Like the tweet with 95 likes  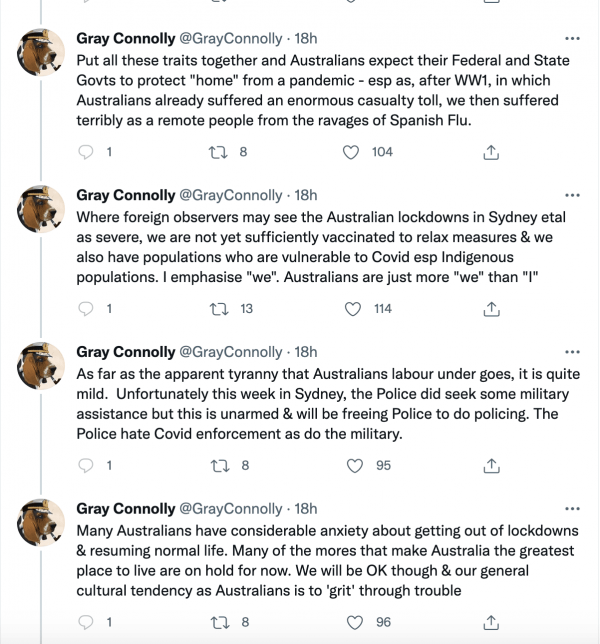click(355, 466)
